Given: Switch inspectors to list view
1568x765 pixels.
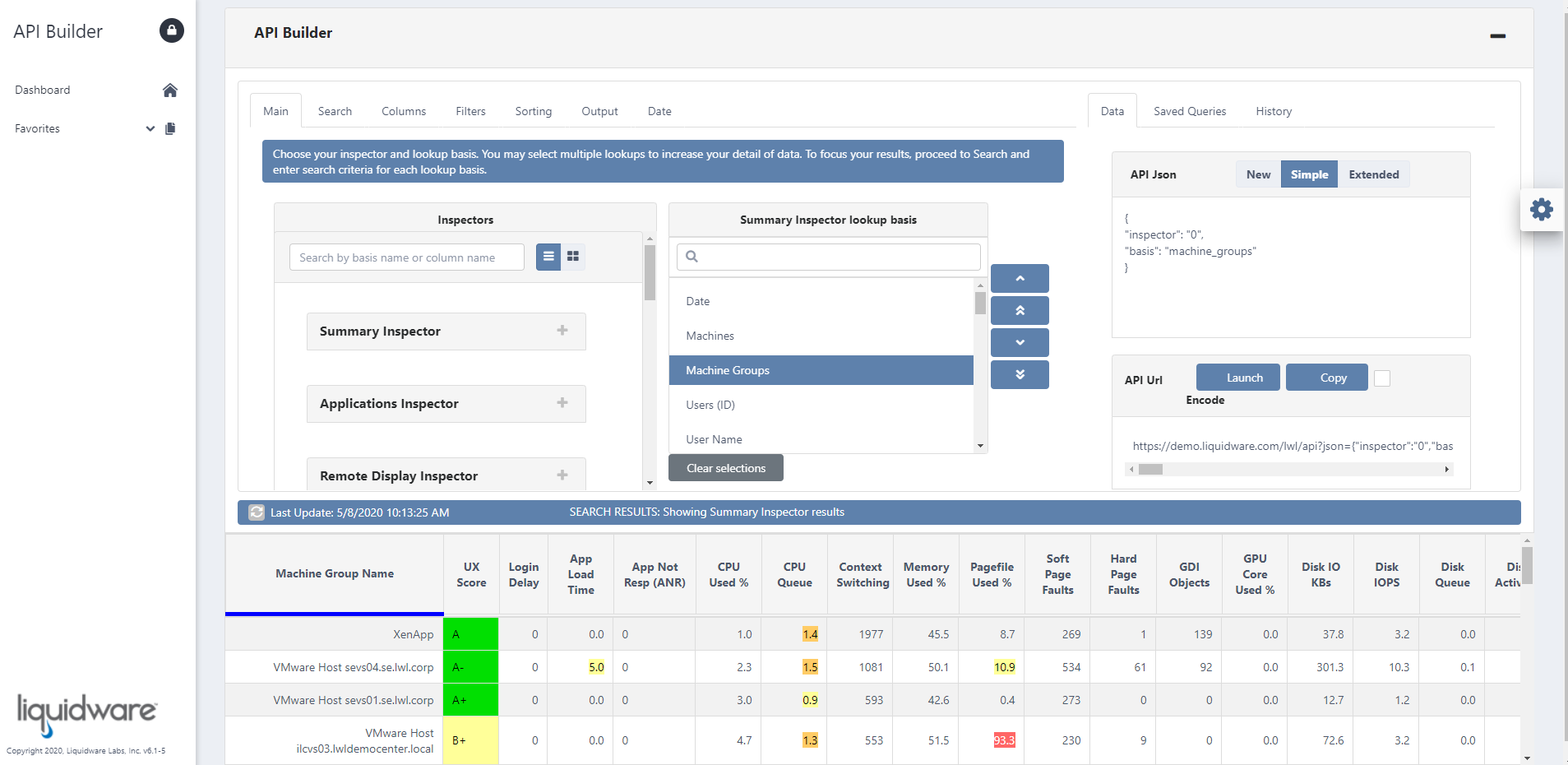Looking at the screenshot, I should click(x=548, y=257).
